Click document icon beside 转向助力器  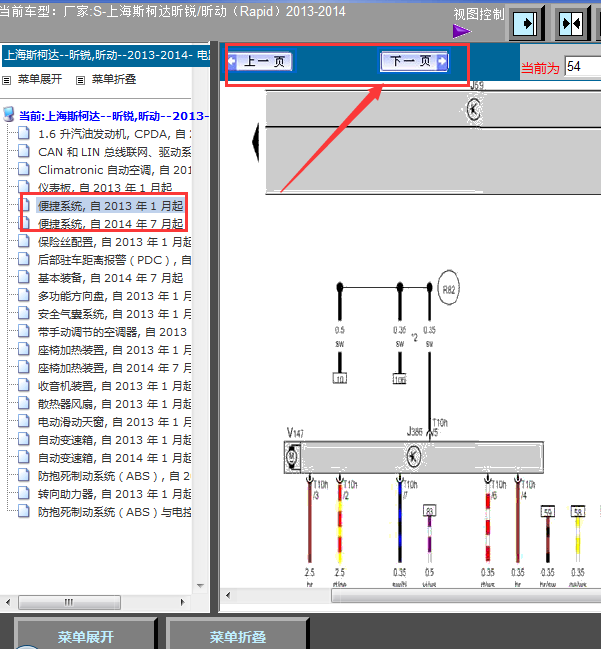tap(24, 493)
